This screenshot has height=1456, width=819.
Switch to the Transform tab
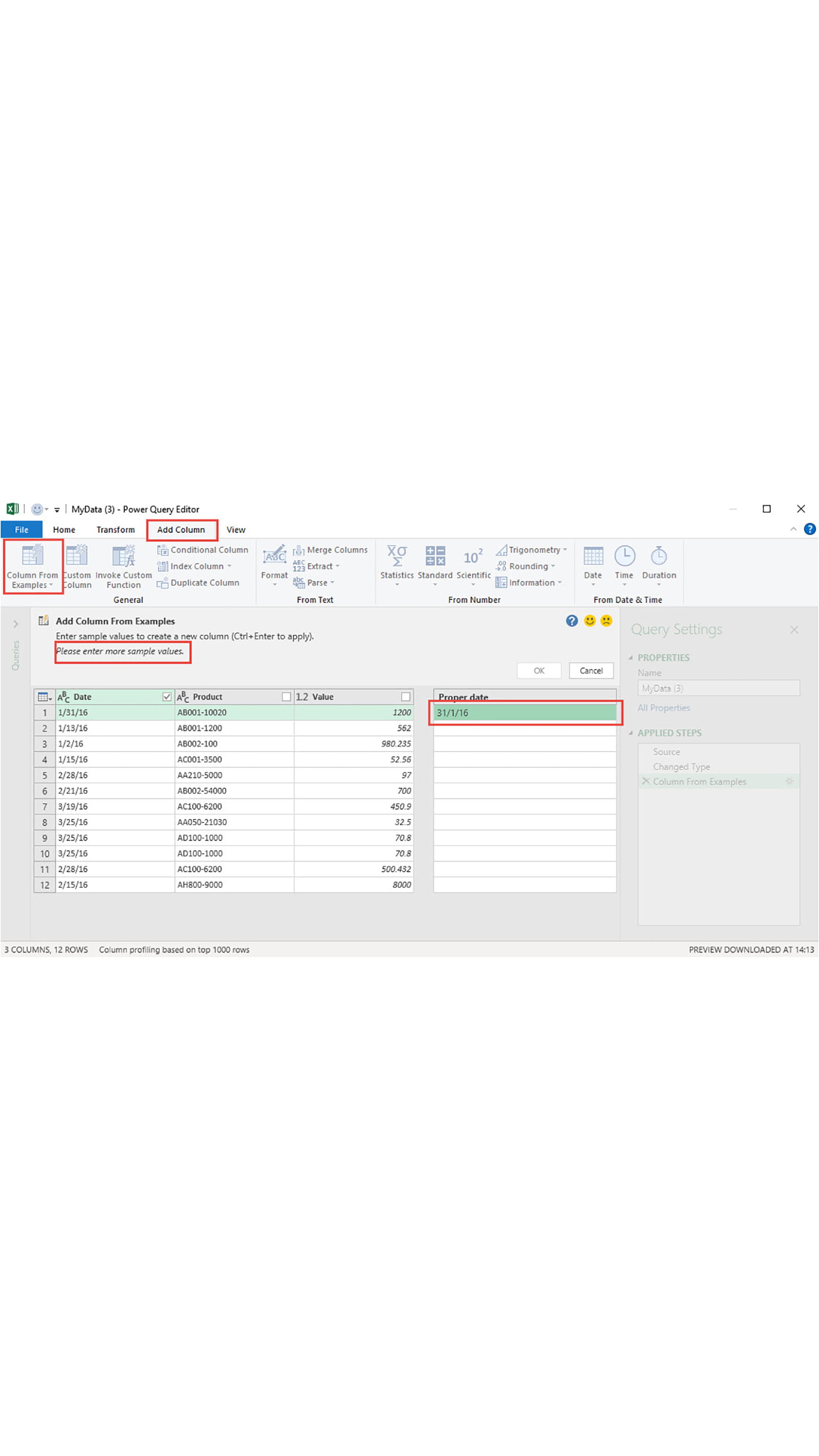point(115,529)
